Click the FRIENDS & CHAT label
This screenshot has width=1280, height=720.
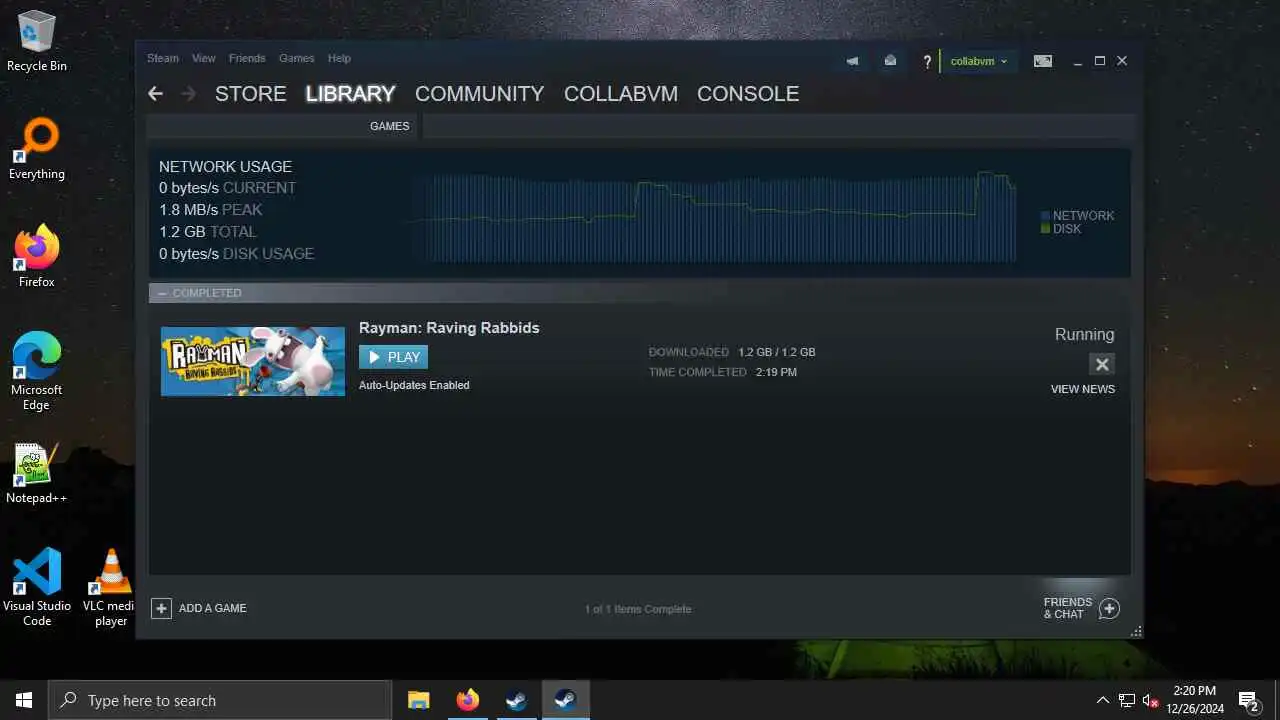pyautogui.click(x=1068, y=608)
